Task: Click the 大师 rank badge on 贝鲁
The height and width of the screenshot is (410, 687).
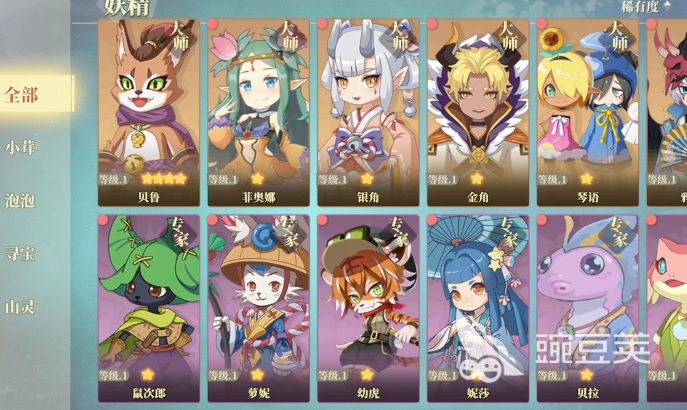Action: pyautogui.click(x=180, y=36)
